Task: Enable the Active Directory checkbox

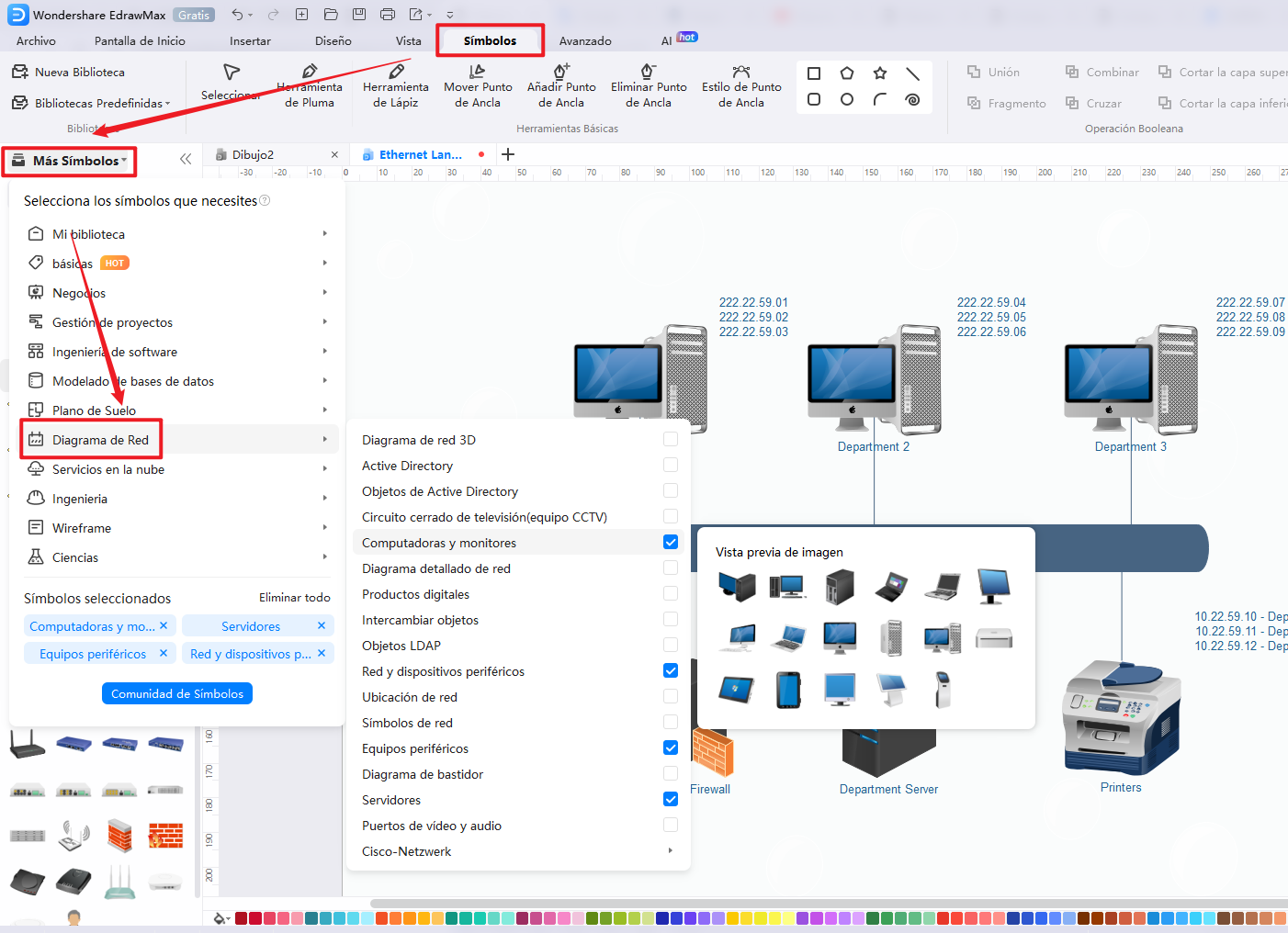Action: pos(670,465)
